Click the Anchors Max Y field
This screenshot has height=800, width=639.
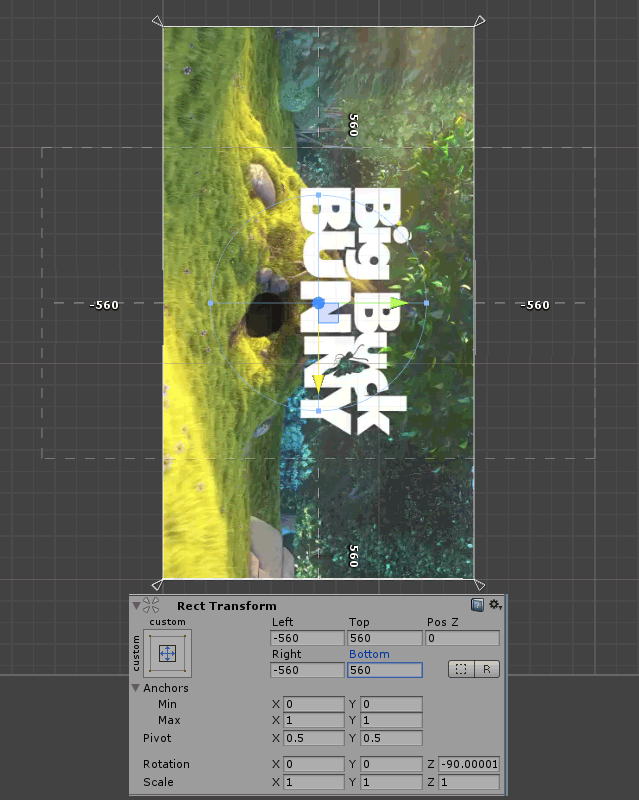coord(391,720)
